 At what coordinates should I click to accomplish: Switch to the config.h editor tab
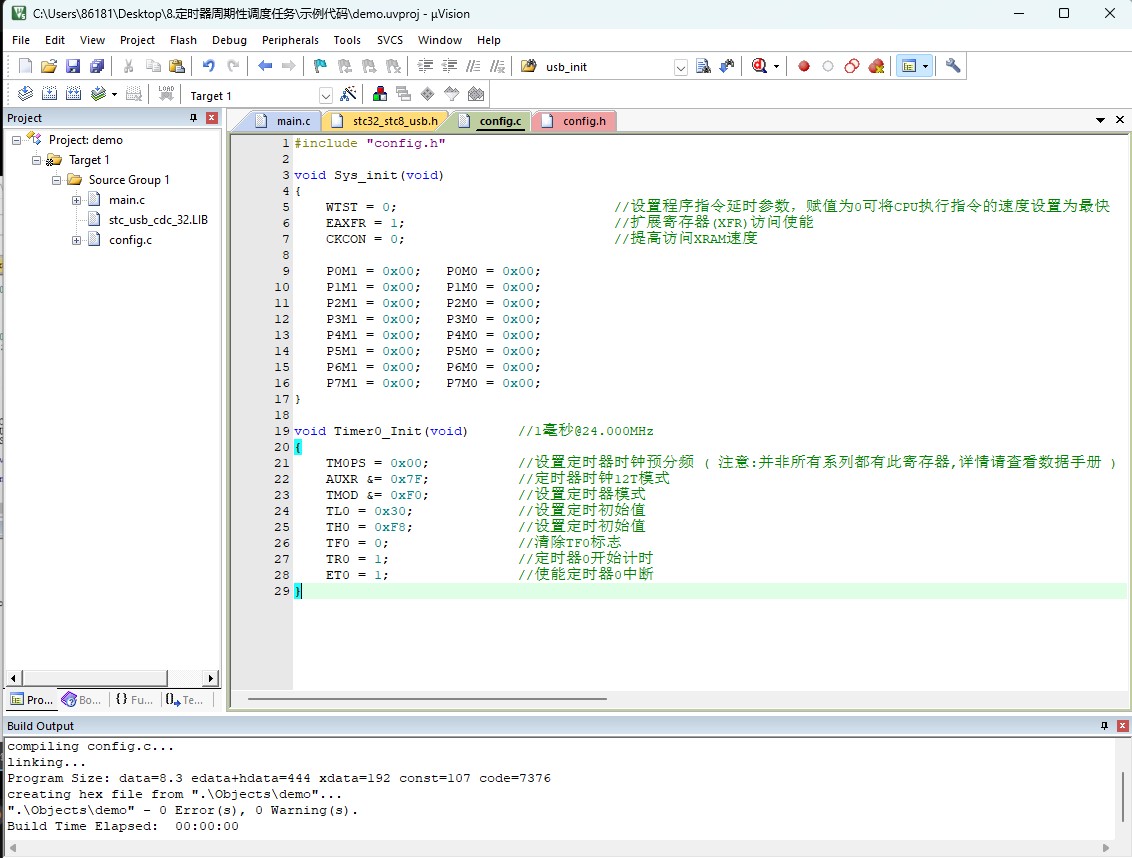tap(575, 121)
